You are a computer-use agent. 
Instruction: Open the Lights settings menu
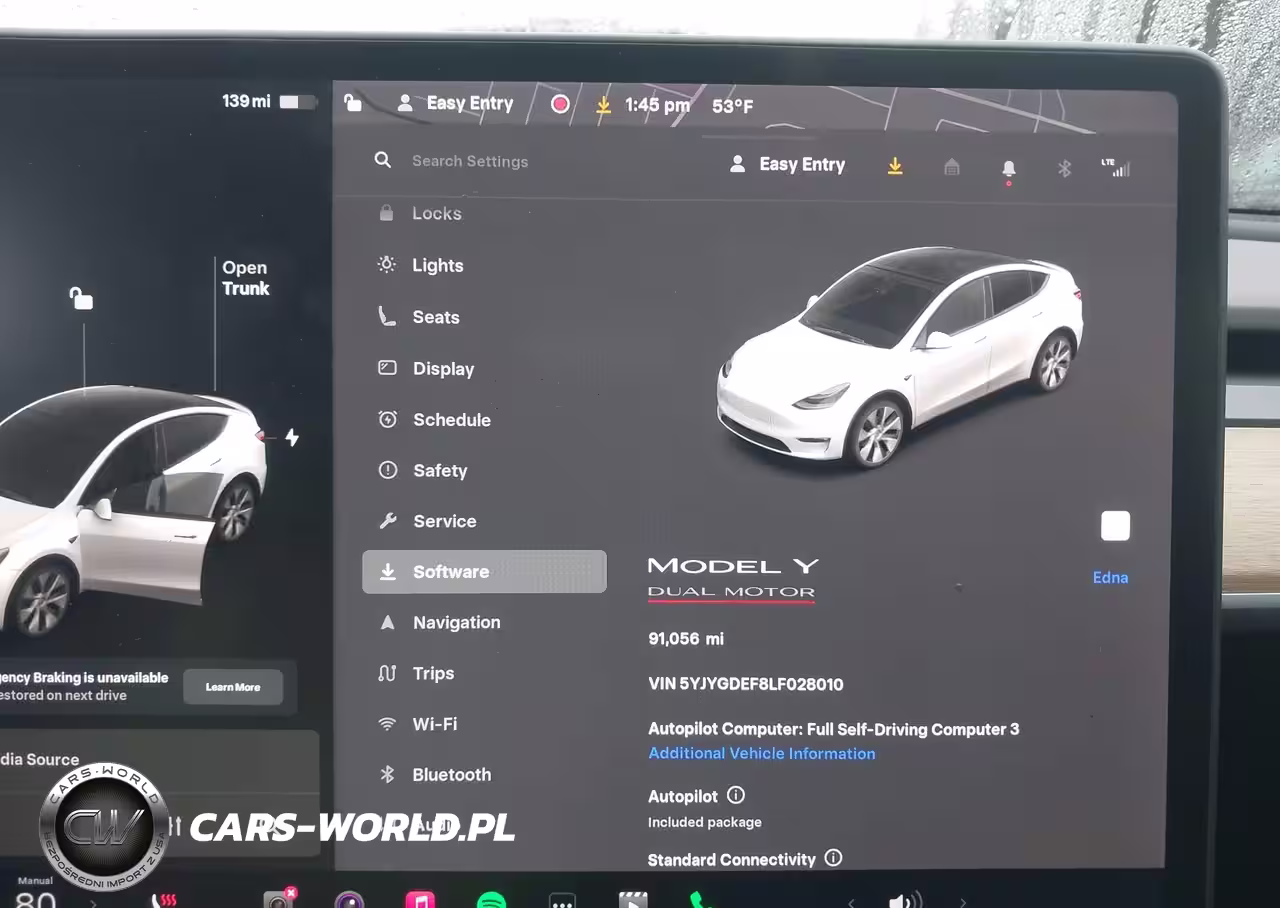[x=437, y=265]
